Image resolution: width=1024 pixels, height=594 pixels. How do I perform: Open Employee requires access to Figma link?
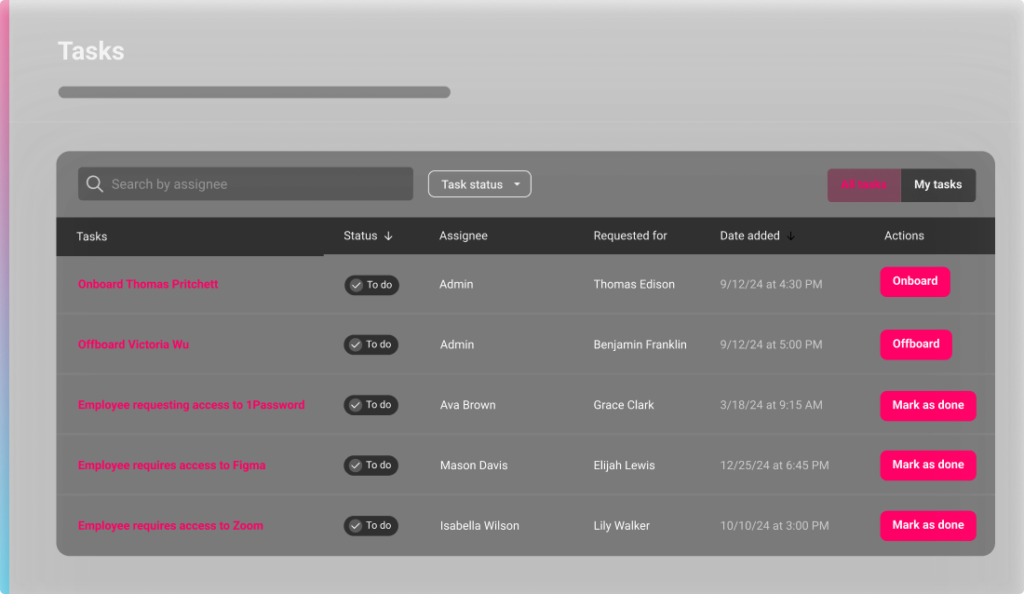[x=172, y=465]
